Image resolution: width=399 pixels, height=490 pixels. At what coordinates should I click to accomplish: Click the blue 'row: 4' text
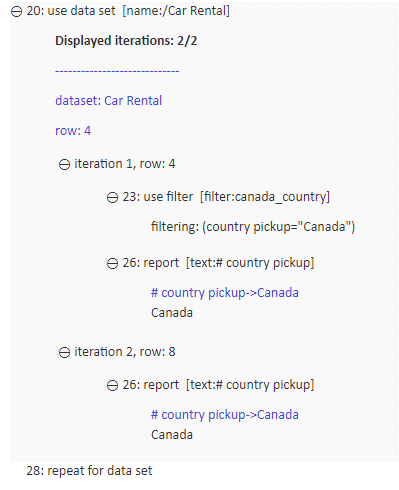coord(73,131)
